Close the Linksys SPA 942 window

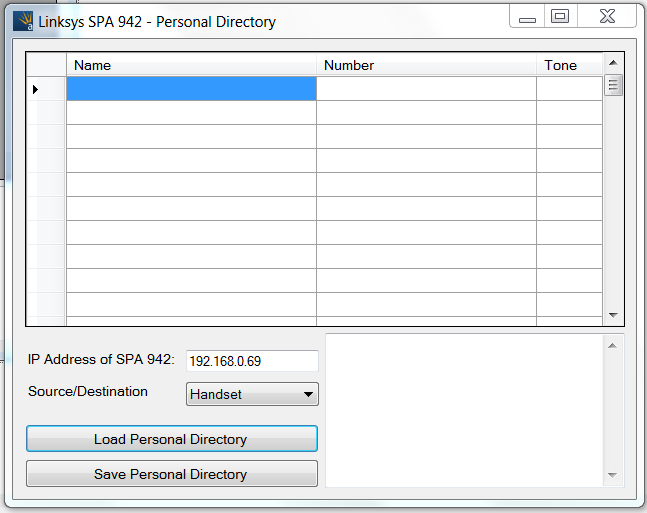click(x=607, y=17)
